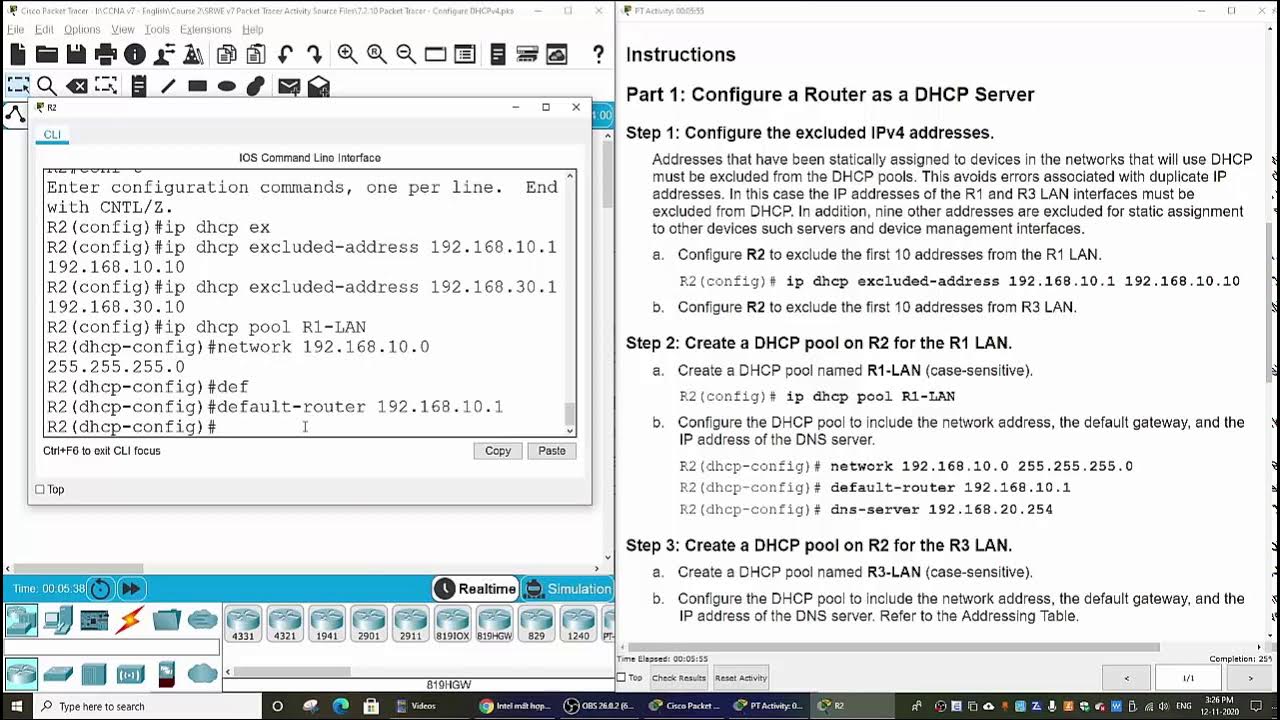Zoom in on the workspace

pyautogui.click(x=347, y=54)
